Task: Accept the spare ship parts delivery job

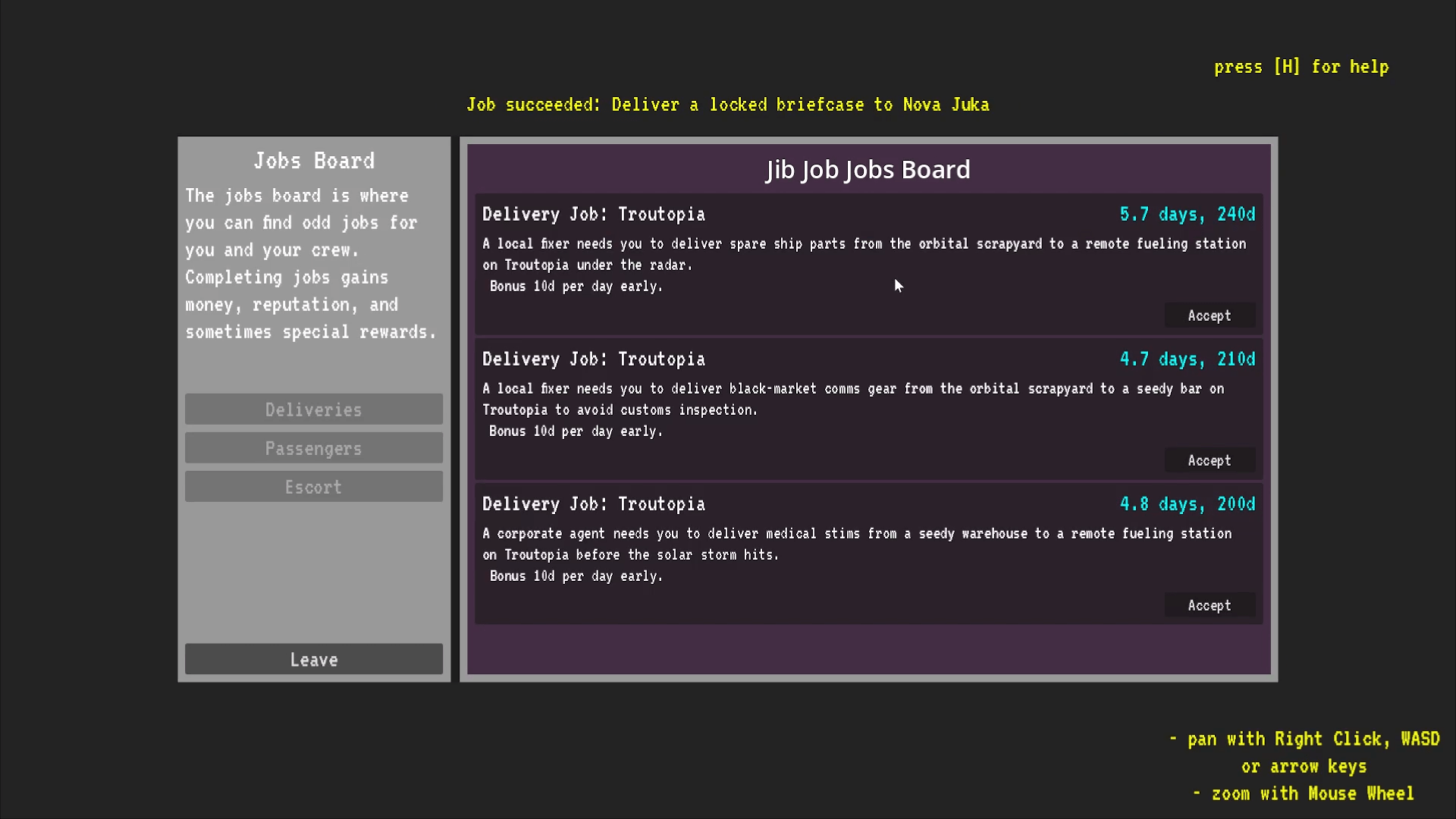Action: tap(1210, 315)
